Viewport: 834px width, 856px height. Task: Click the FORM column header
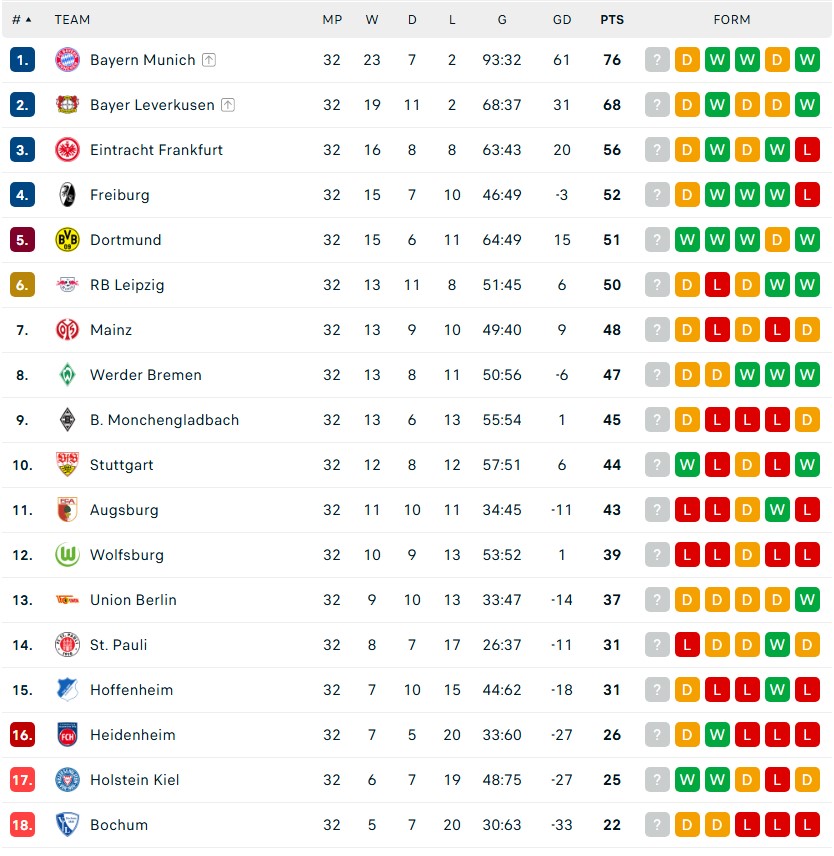pos(731,20)
